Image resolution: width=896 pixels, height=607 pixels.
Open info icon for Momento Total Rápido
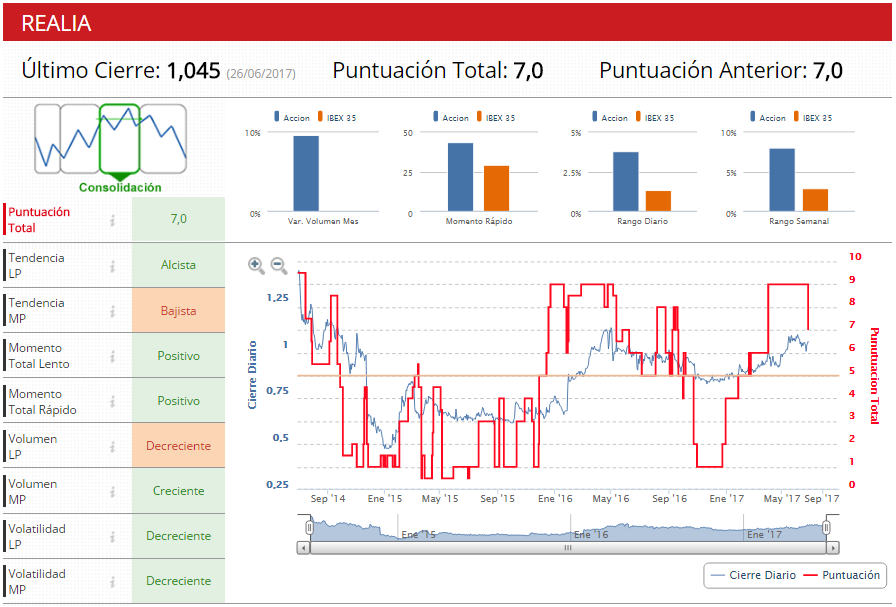click(113, 401)
